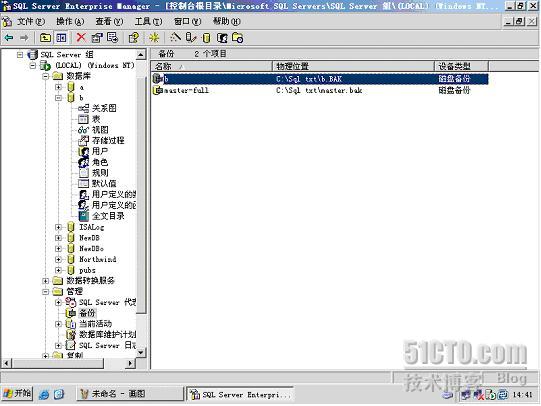
Task: Select the 规则 rules node
Action: tap(100, 172)
